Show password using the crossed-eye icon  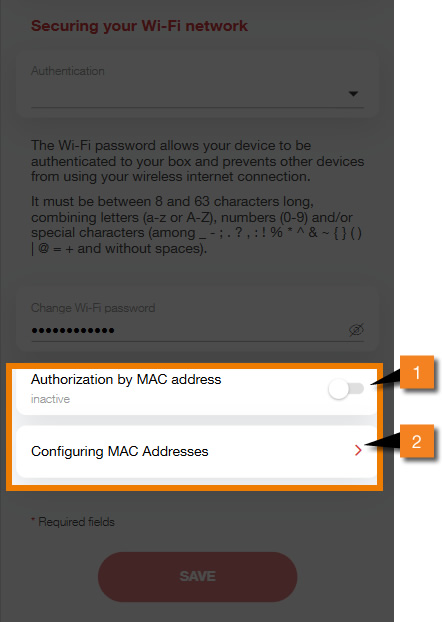coord(356,330)
